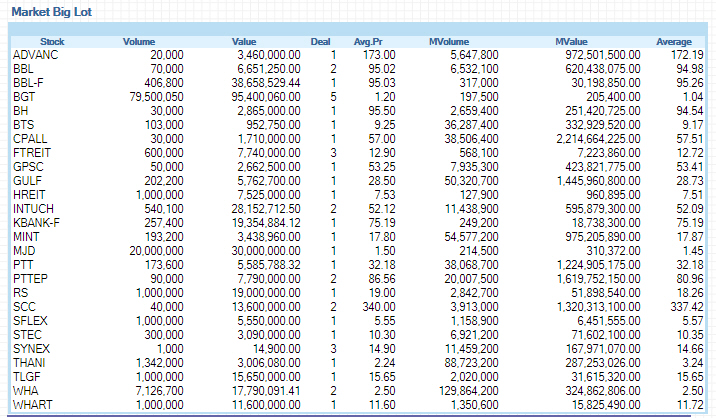Click BTS average price 9.25

(385, 125)
